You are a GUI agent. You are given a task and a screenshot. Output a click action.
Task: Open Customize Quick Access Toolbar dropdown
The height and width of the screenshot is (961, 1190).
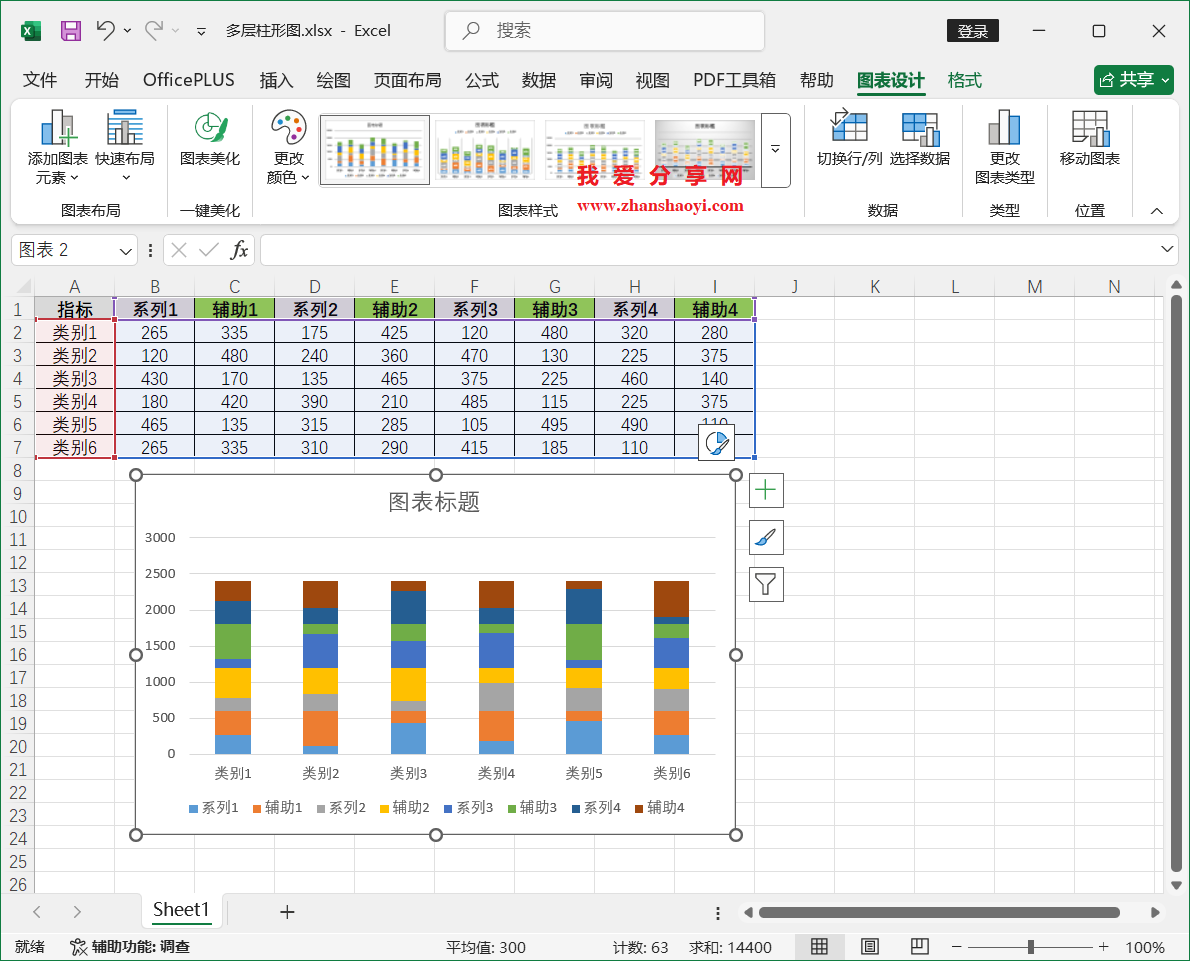[201, 31]
